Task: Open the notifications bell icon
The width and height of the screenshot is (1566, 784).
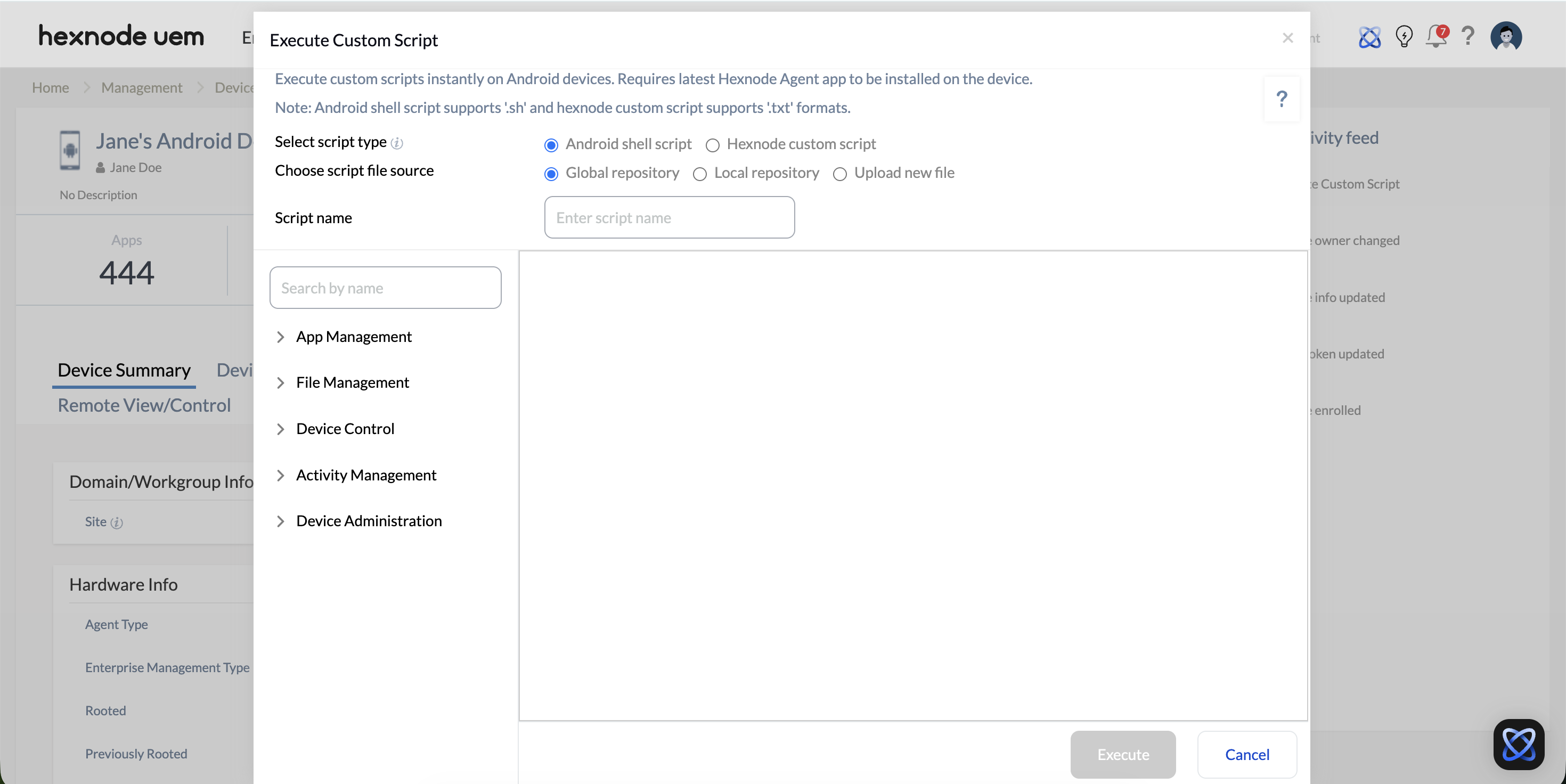Action: (x=1436, y=36)
